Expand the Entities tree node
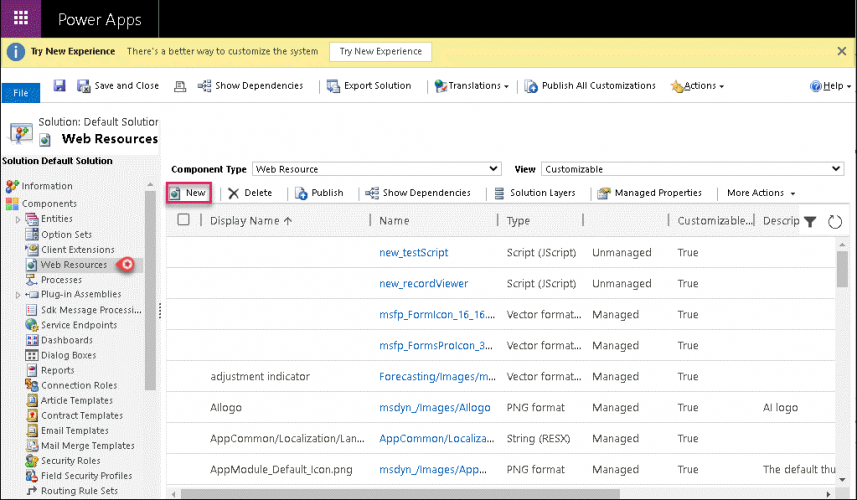This screenshot has height=500, width=857. [18, 219]
